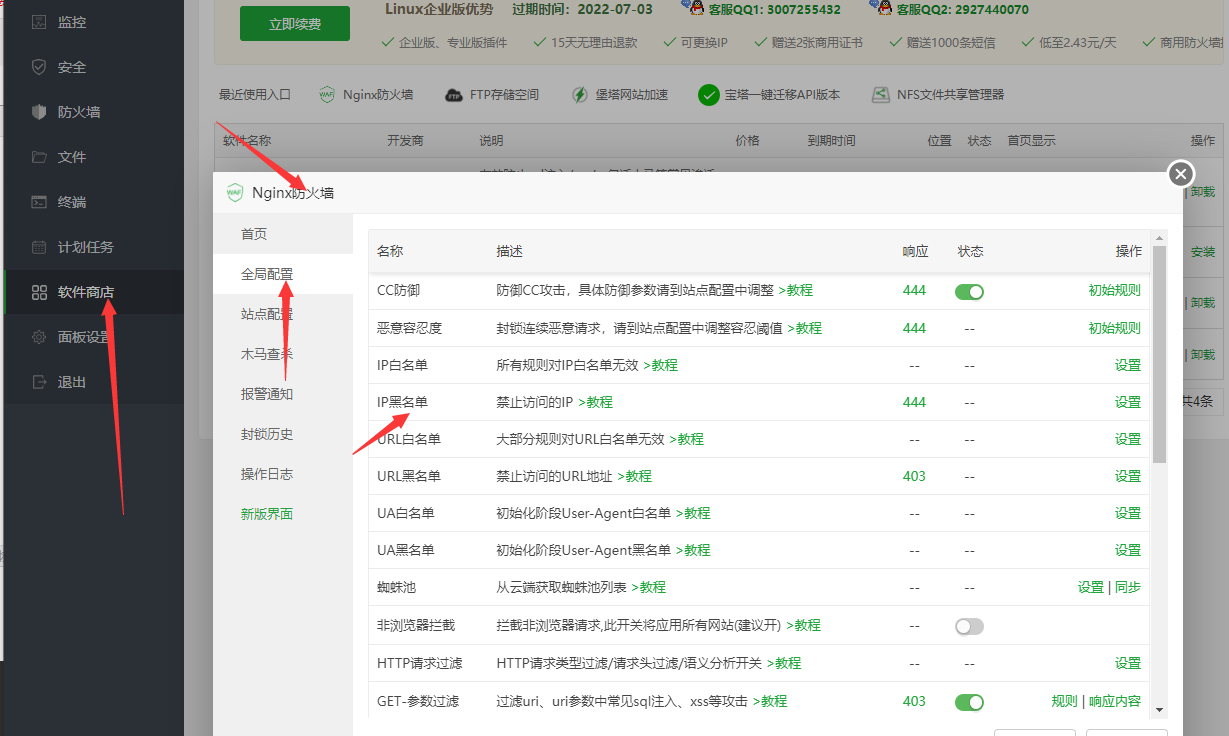1229x736 pixels.
Task: Open the 监控 monitoring sidebar item
Action: tap(92, 22)
